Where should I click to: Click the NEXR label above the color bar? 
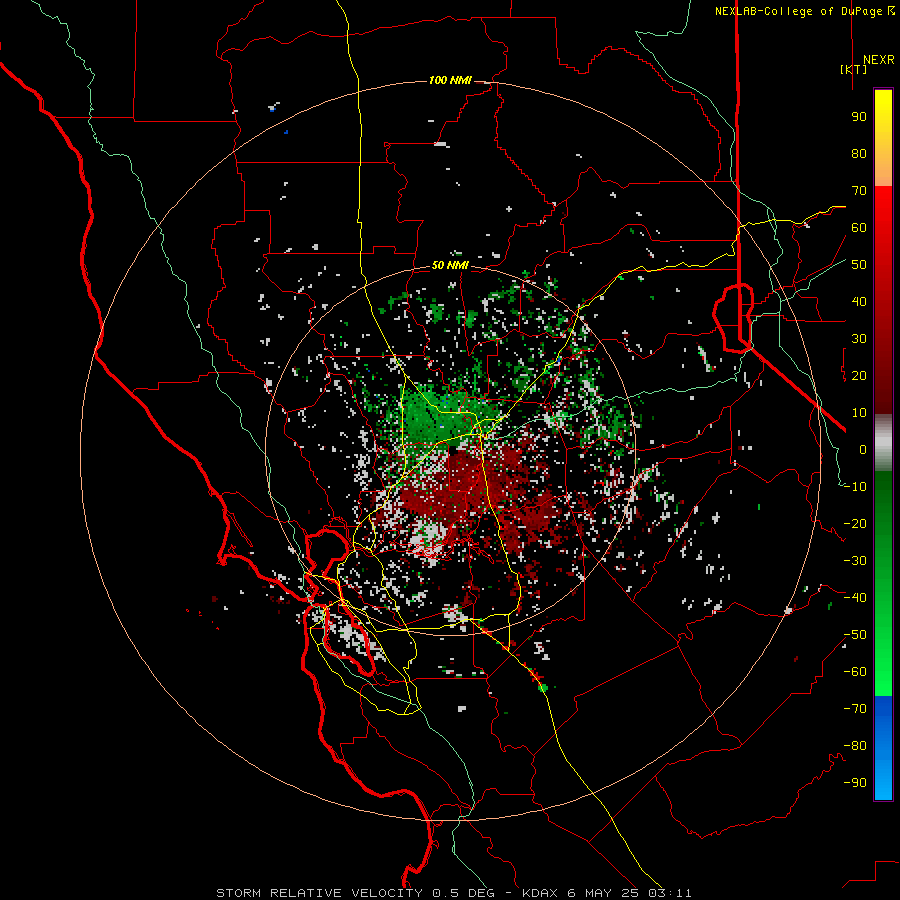point(879,60)
